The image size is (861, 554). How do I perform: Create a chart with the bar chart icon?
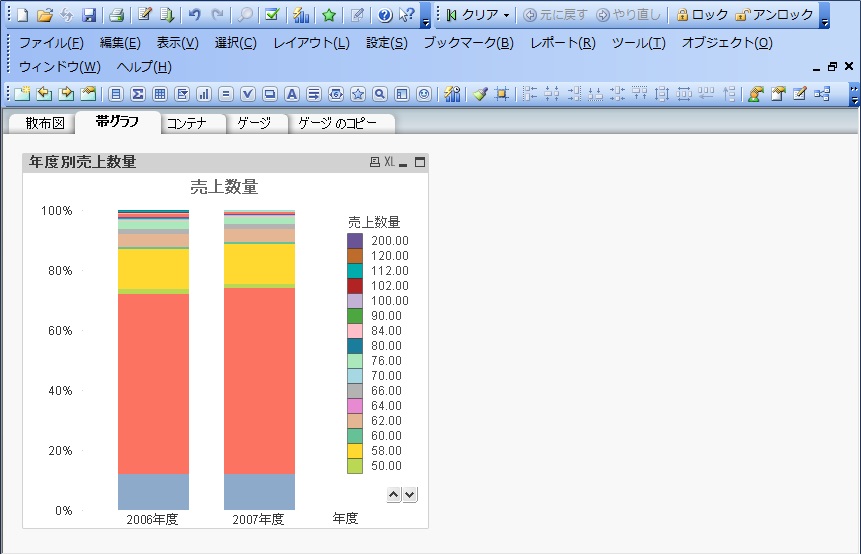[x=204, y=94]
